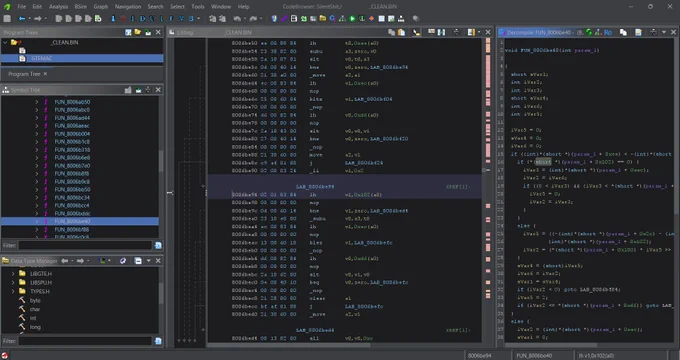Click the purple checkmark icon in main toolbar
The image size is (680, 360).
coord(284,19)
